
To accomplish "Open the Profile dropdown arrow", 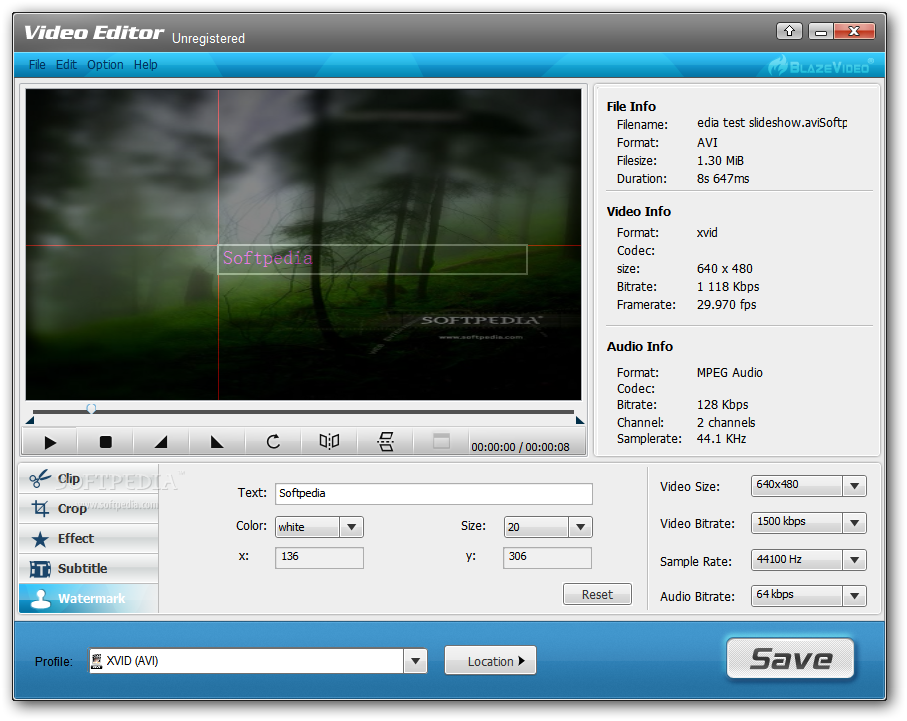I will click(415, 661).
